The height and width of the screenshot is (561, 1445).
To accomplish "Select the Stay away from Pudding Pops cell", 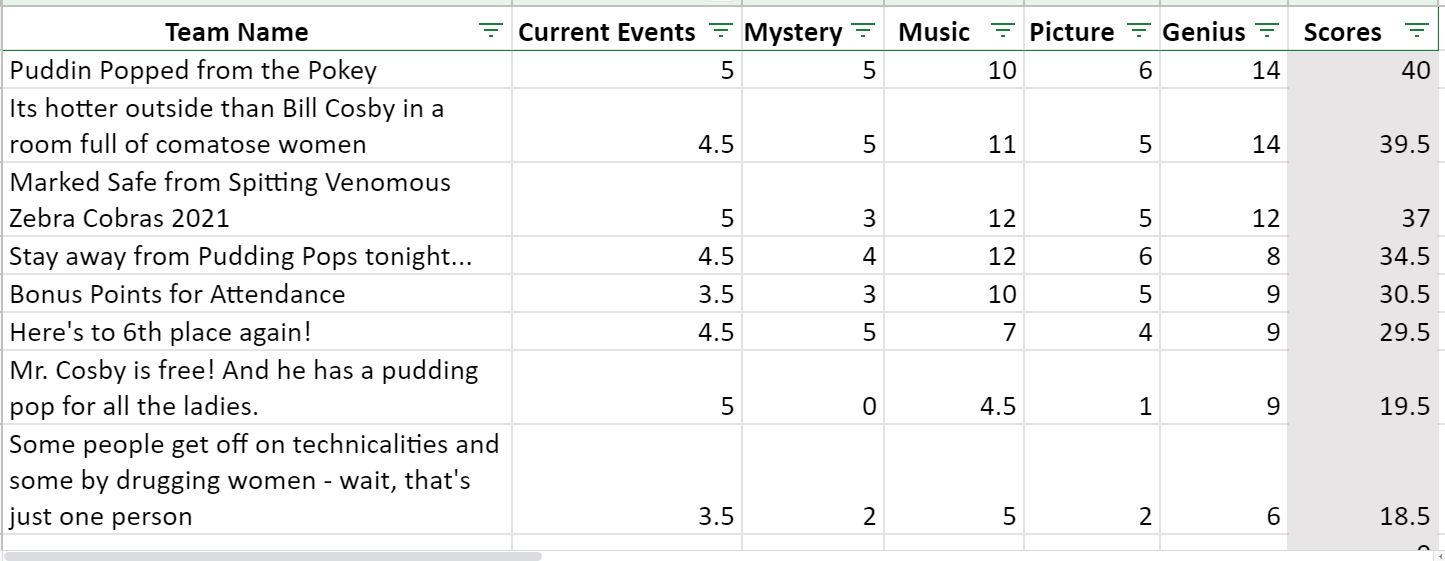I will [257, 256].
